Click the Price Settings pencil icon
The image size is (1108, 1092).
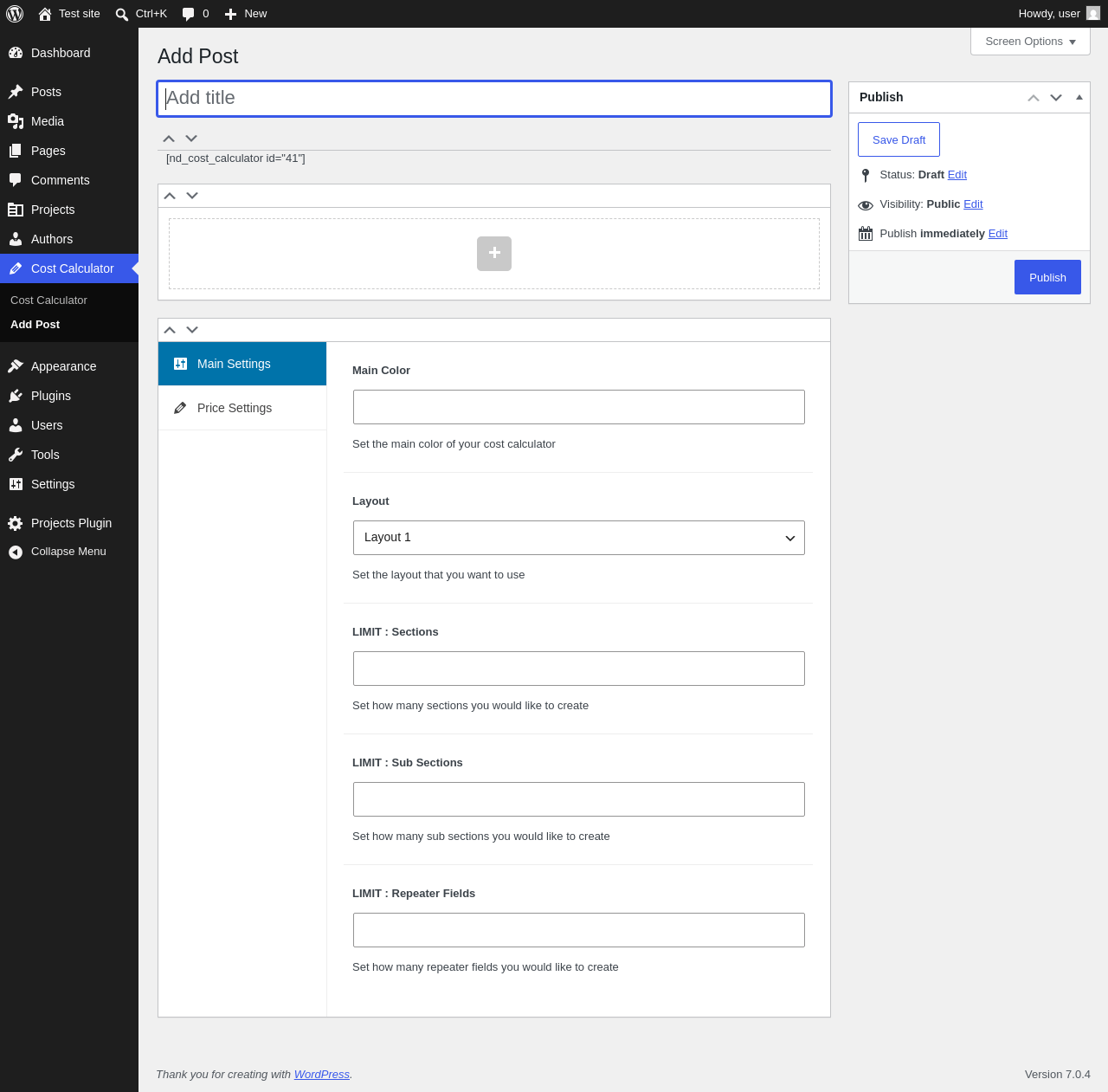point(180,408)
